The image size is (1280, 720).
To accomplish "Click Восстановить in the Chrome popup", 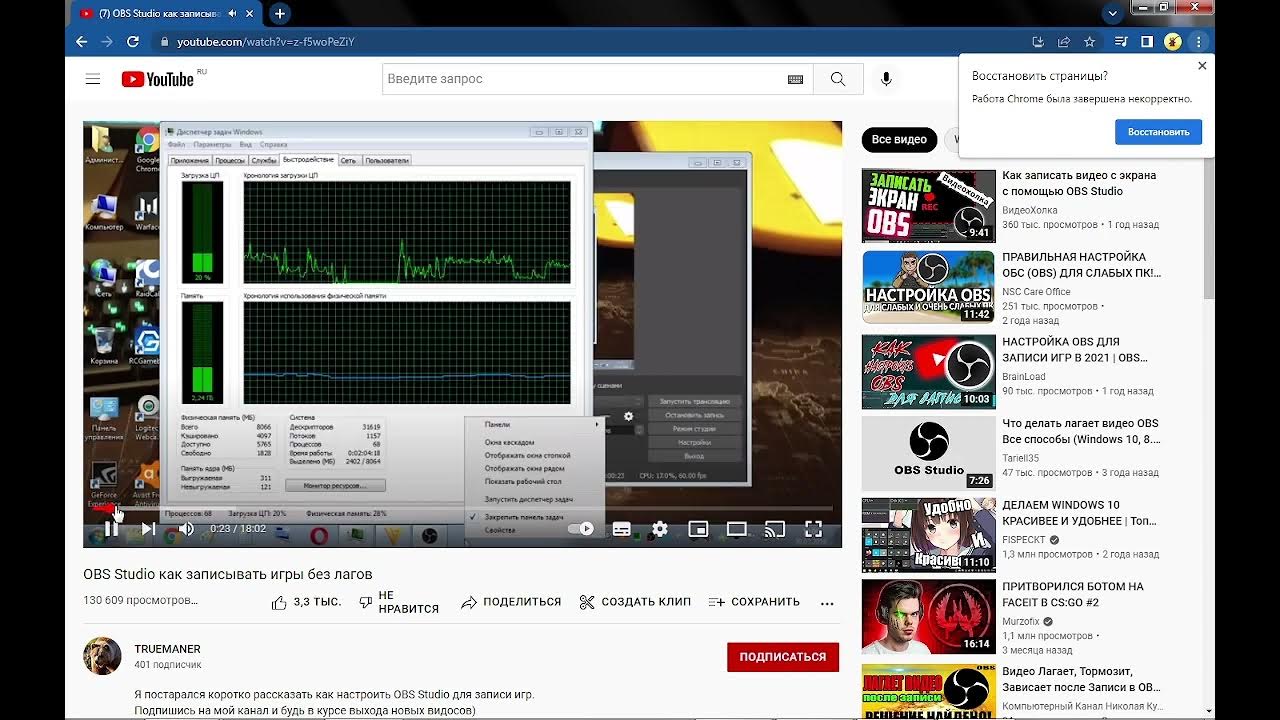I will point(1158,132).
